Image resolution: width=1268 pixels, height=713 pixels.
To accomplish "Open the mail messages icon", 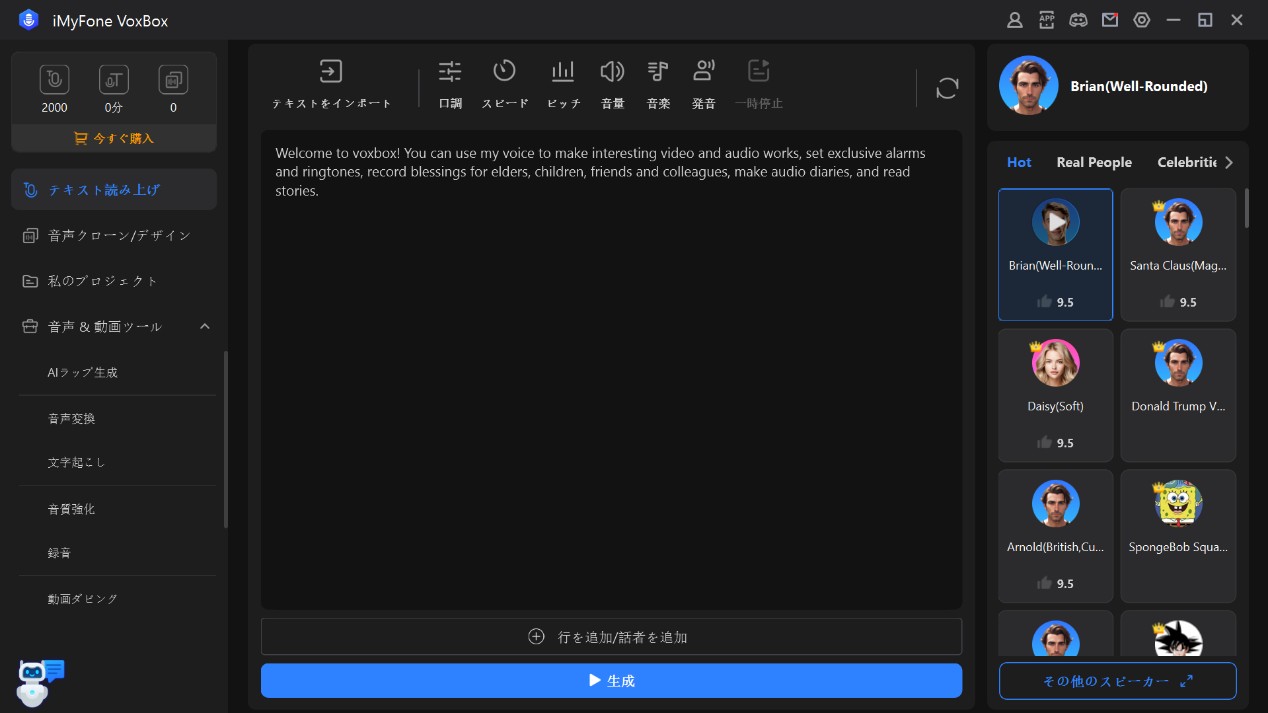I will (1110, 20).
